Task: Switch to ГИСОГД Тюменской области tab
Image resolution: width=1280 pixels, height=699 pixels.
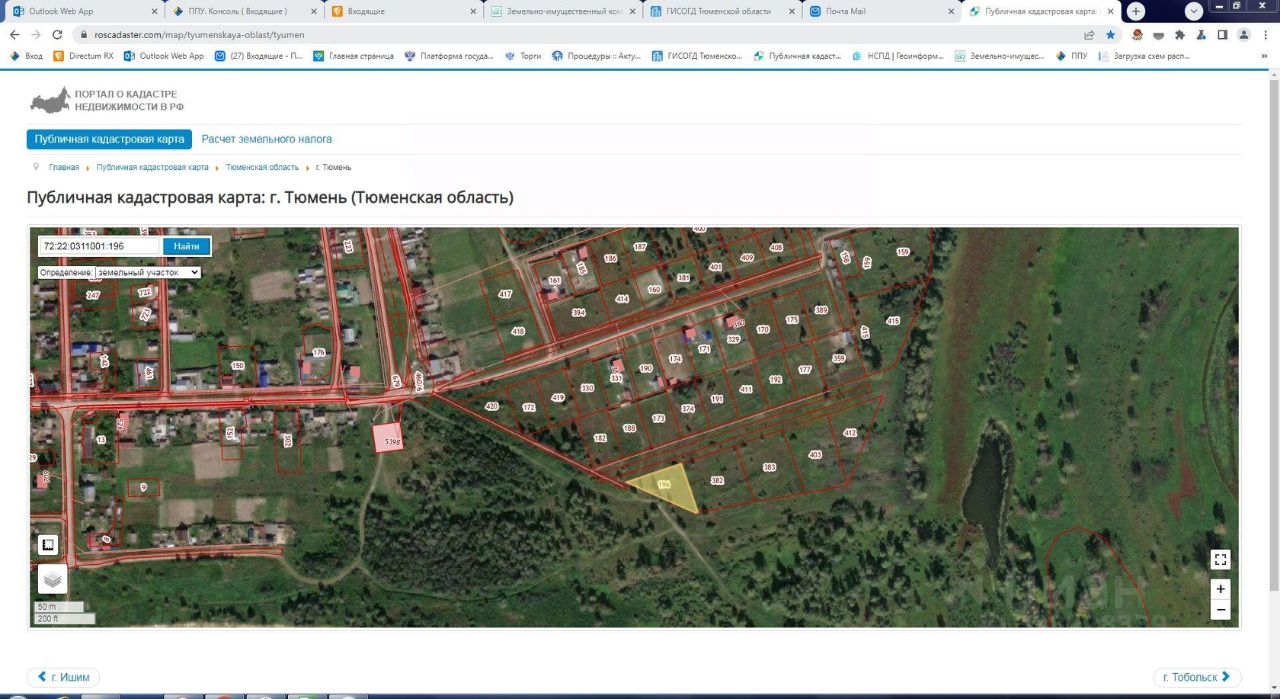Action: tap(720, 11)
